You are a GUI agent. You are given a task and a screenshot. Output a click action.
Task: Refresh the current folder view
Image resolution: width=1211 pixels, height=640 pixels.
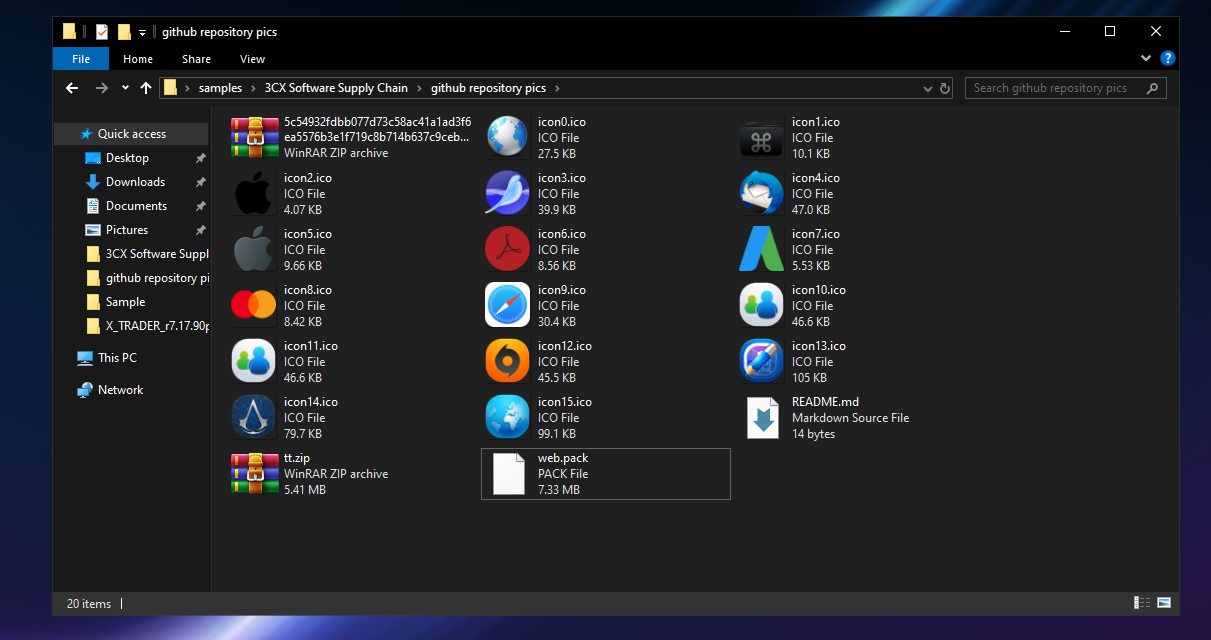coord(944,88)
